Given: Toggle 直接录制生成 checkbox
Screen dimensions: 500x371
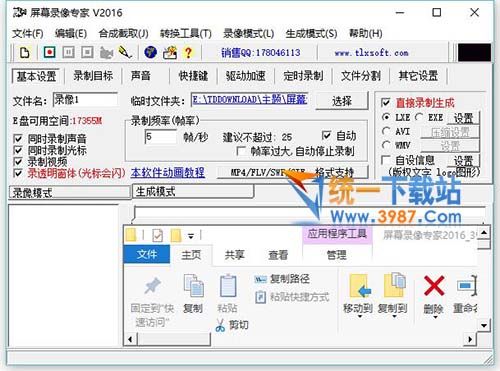Looking at the screenshot, I should point(386,102).
